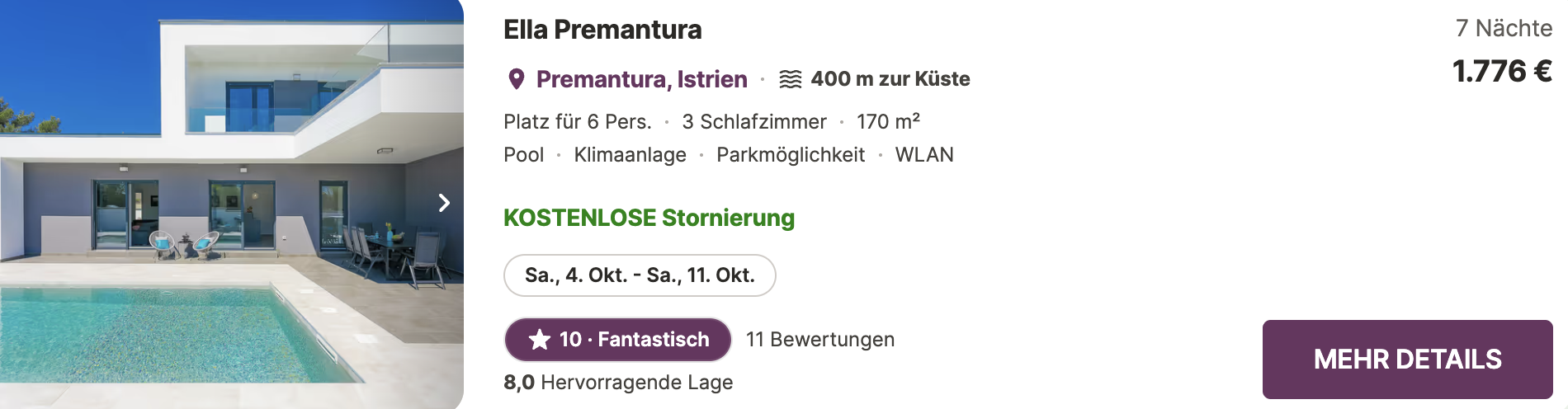Click the location pin icon
Viewport: 1568px width, 409px height.
[x=517, y=79]
